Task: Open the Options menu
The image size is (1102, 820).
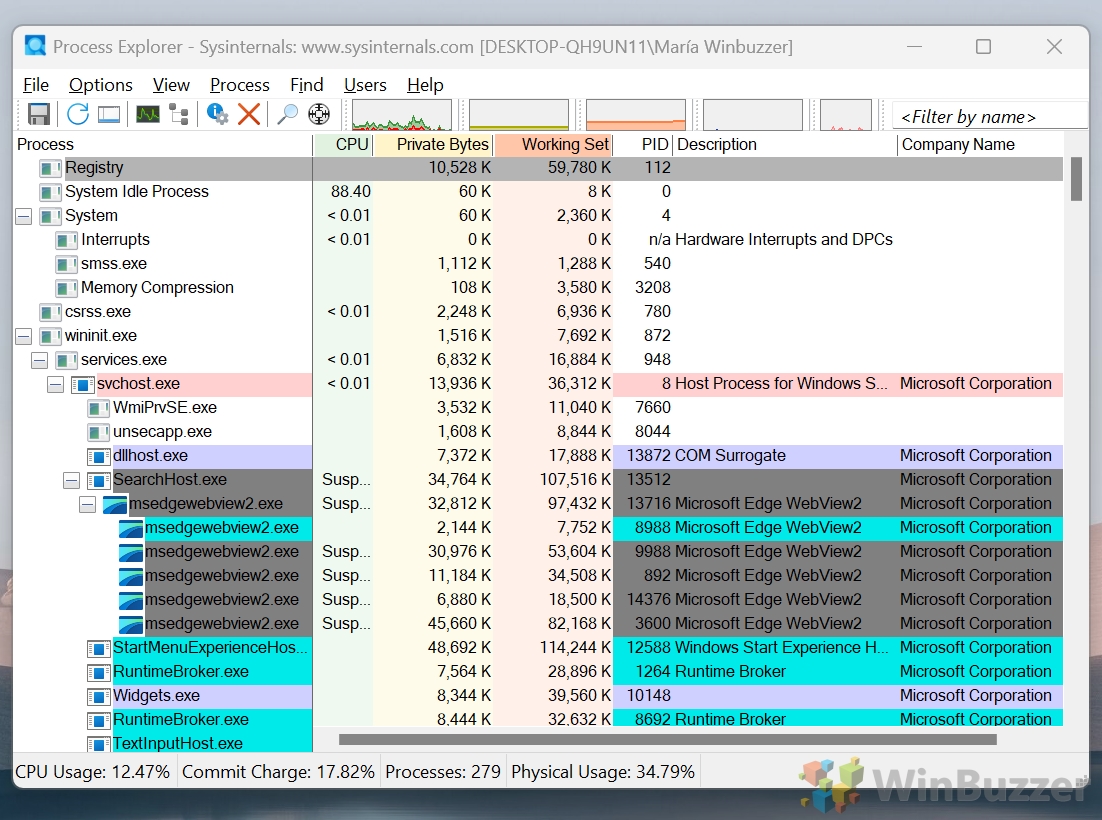Action: (x=100, y=85)
